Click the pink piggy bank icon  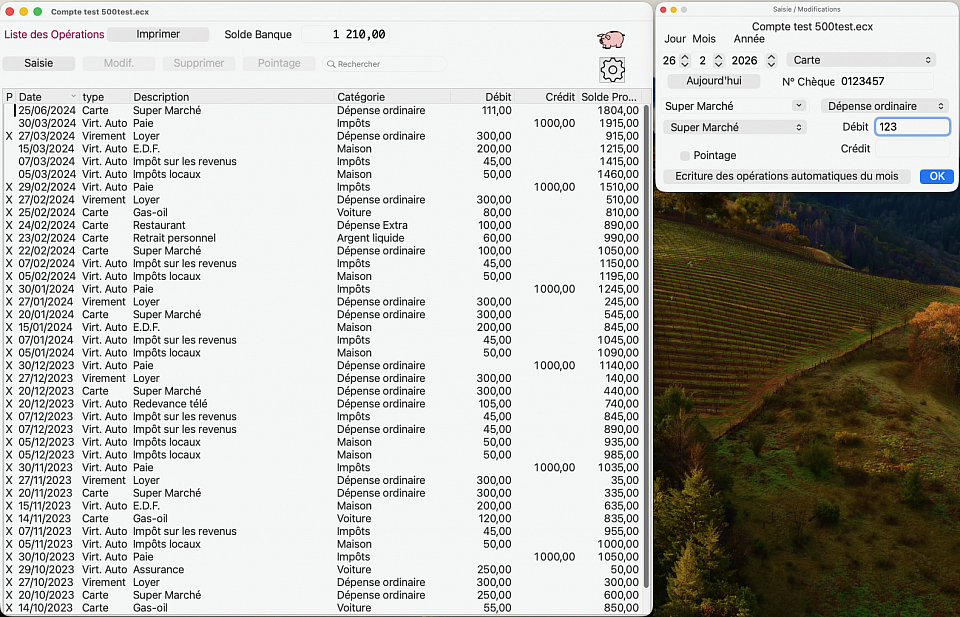point(611,39)
